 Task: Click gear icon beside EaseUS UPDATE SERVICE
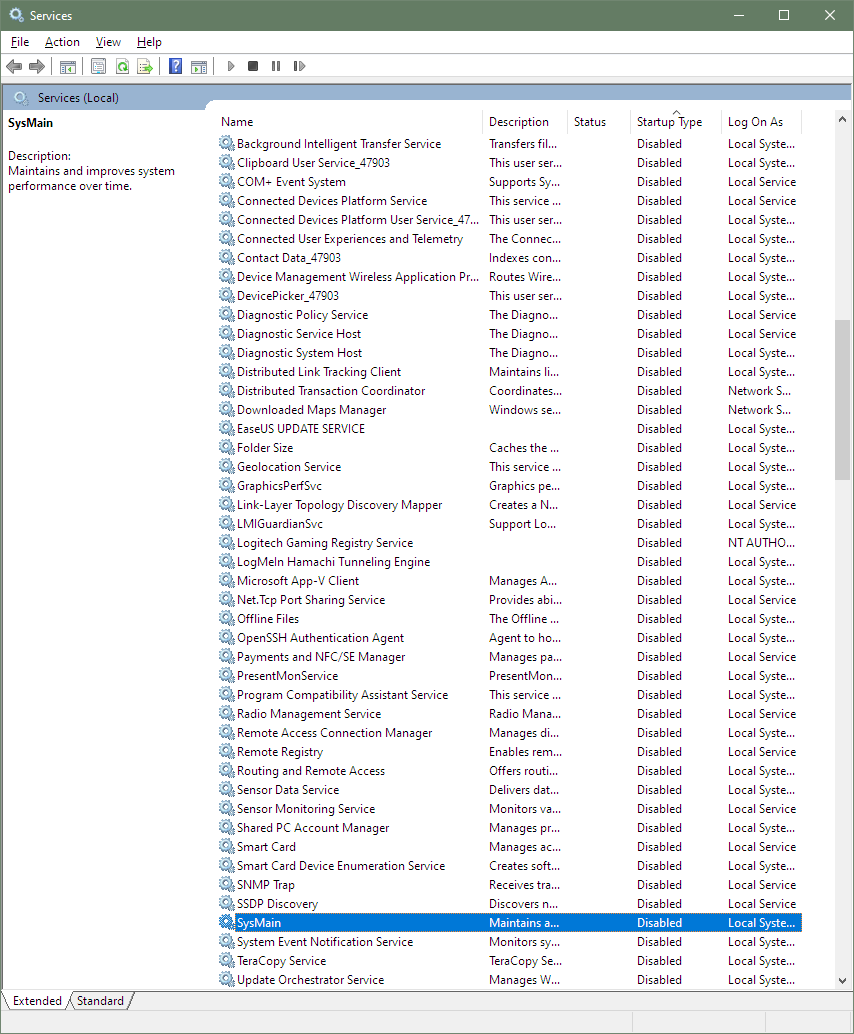click(227, 429)
